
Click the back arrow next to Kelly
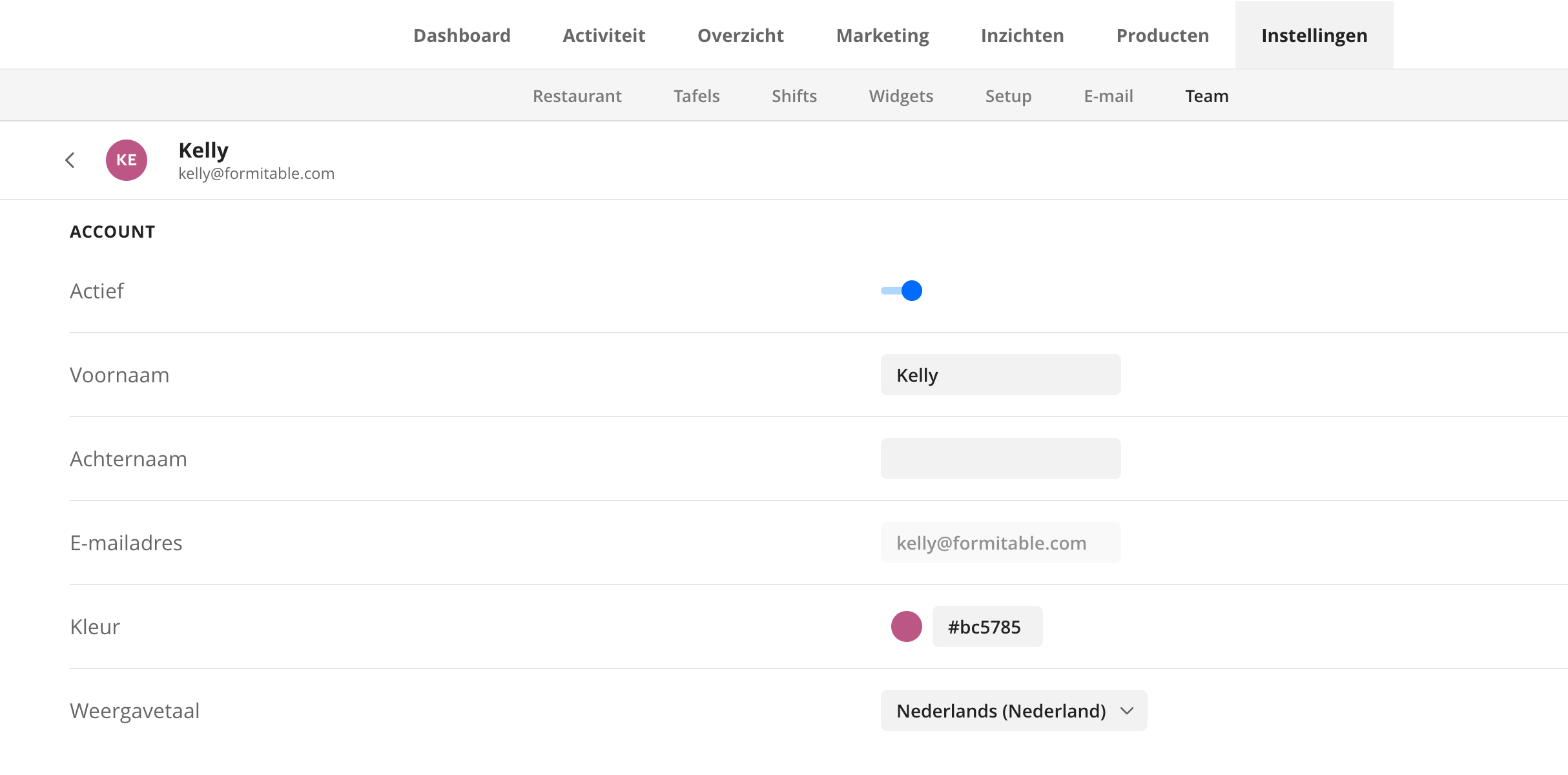click(70, 160)
